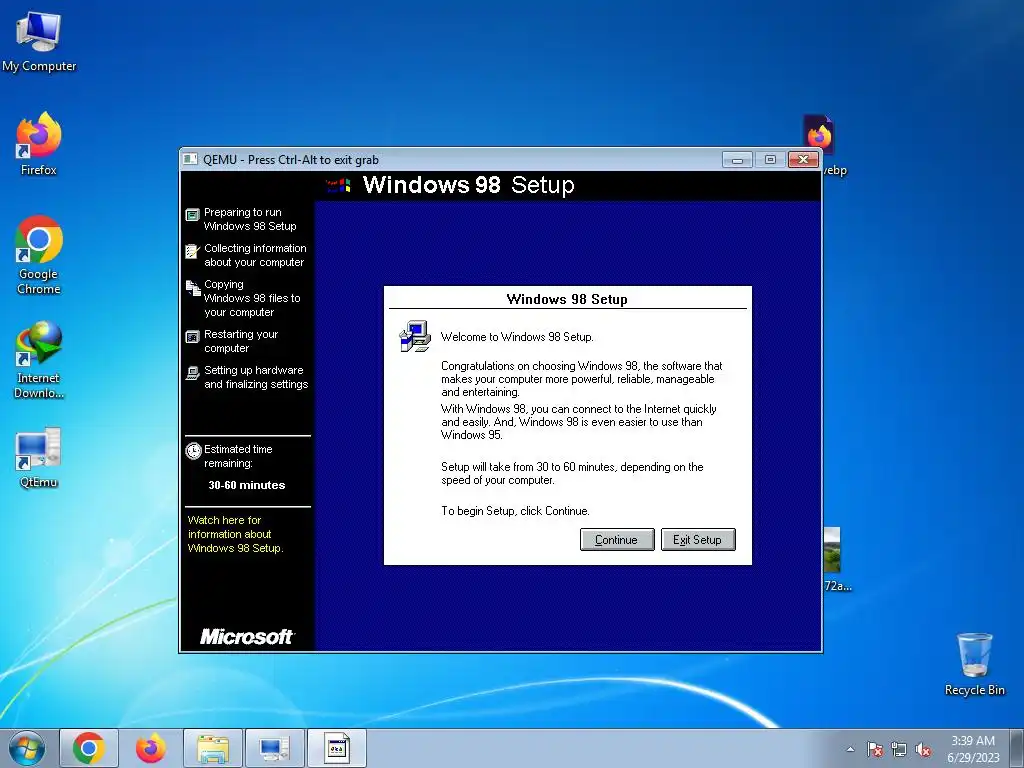This screenshot has height=768, width=1024.
Task: Select the QtEmu desktop shortcut
Action: click(x=39, y=457)
